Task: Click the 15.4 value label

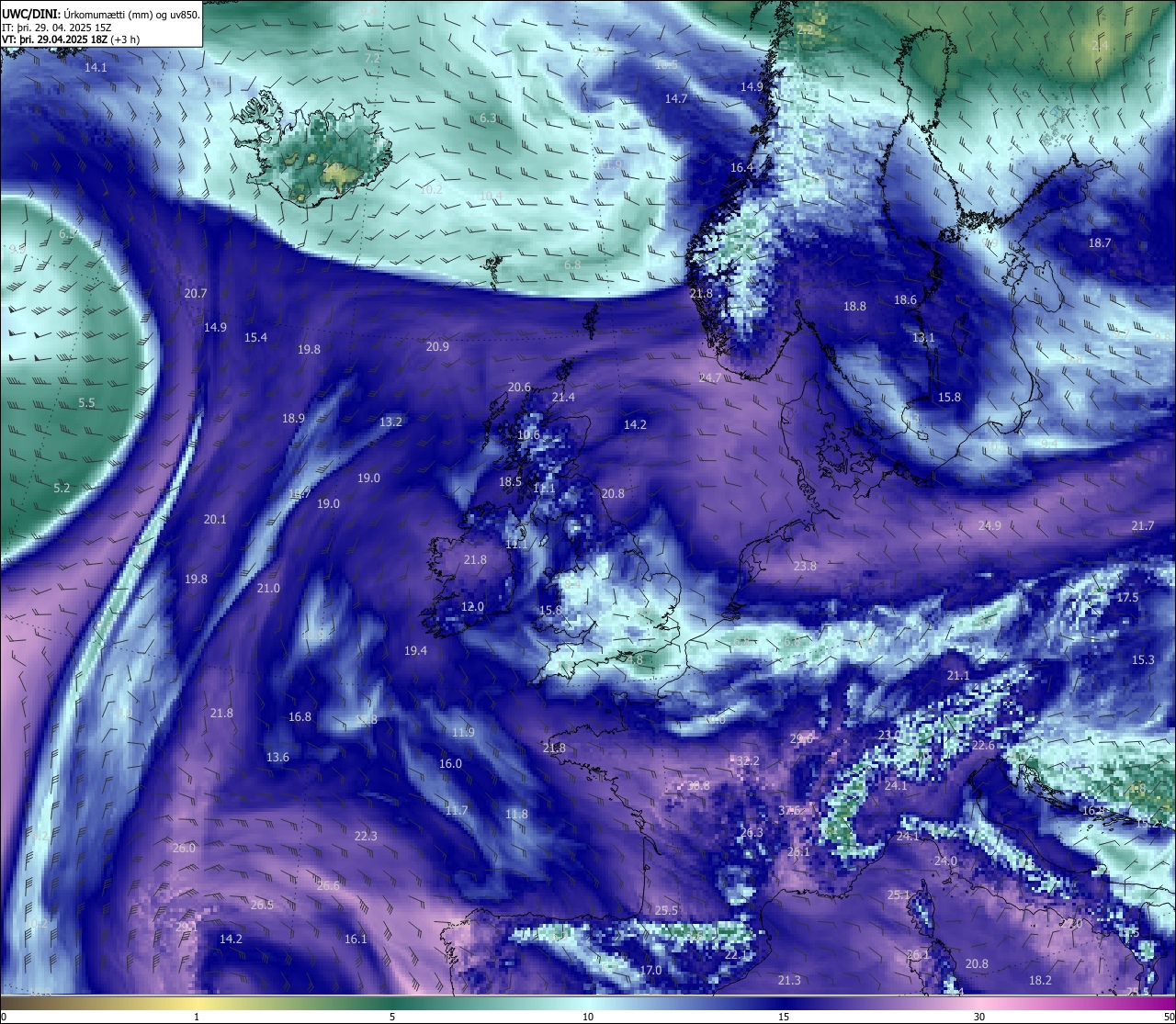Action: click(255, 338)
